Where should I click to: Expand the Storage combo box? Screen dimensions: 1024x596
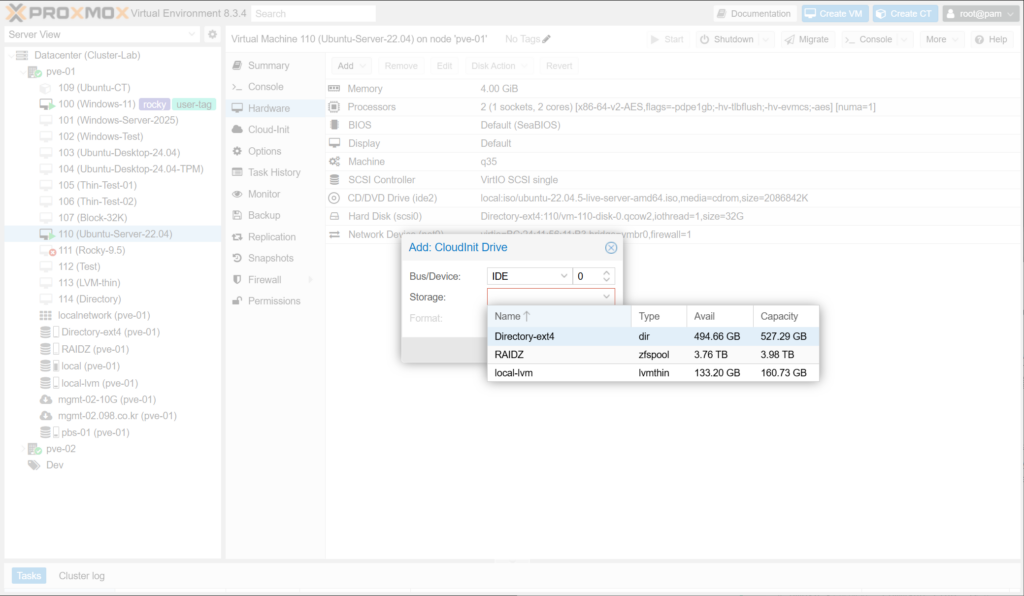tap(606, 297)
